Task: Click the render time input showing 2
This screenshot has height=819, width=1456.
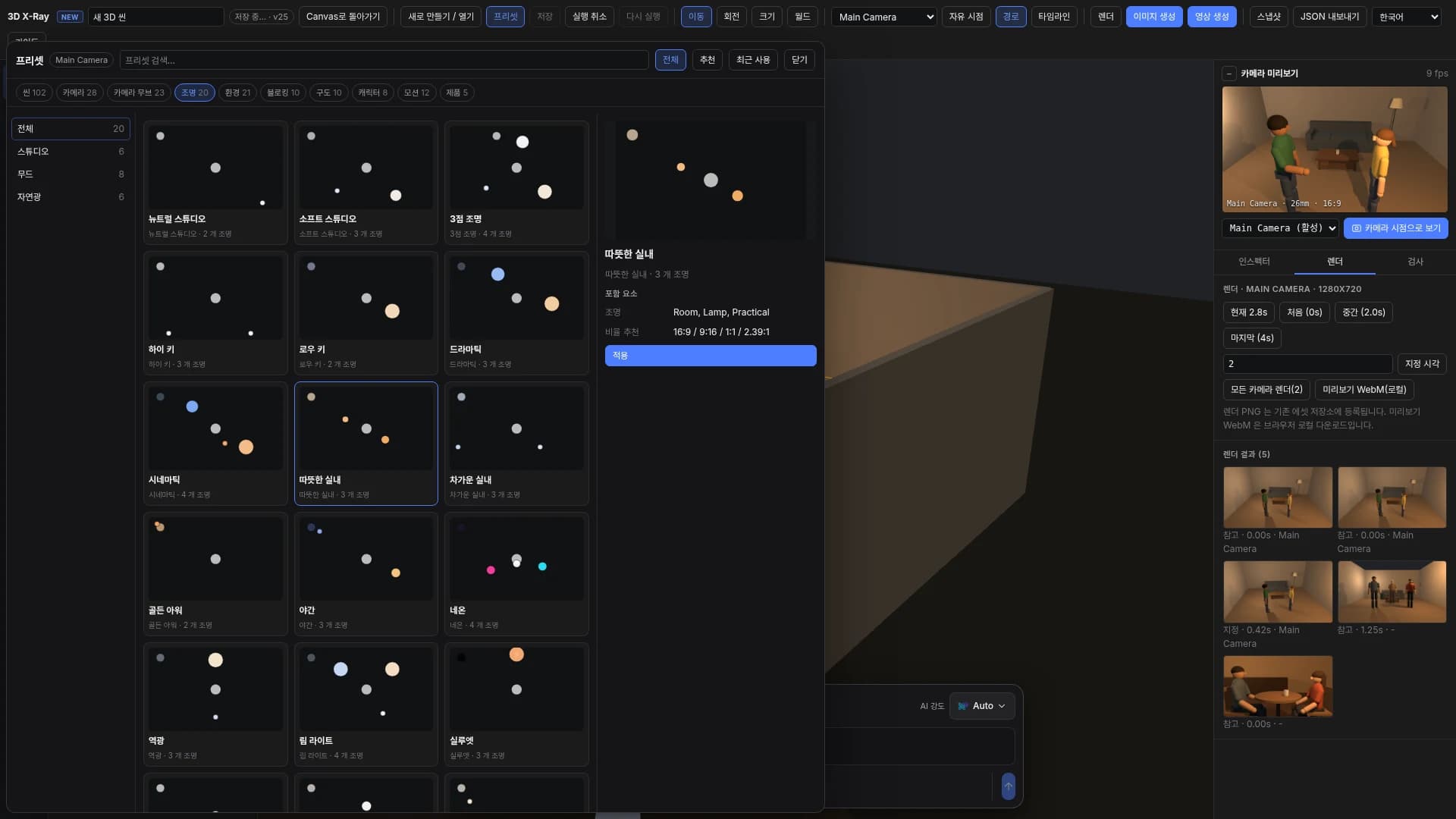Action: 1307,364
